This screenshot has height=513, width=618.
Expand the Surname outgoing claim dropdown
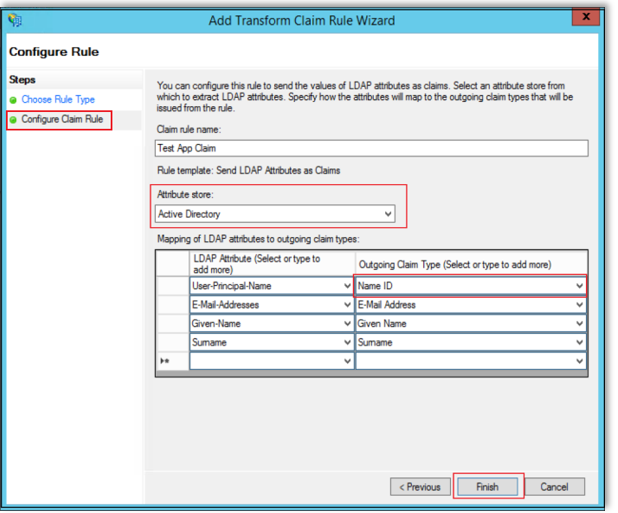(579, 343)
